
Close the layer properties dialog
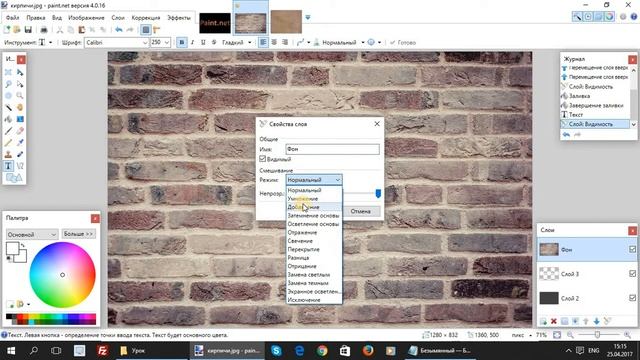click(377, 124)
